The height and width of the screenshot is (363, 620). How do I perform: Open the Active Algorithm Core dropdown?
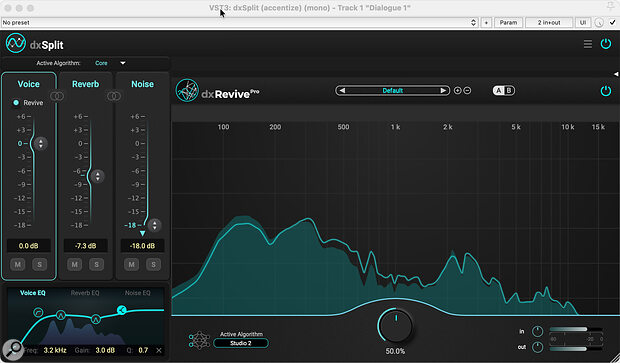(110, 63)
